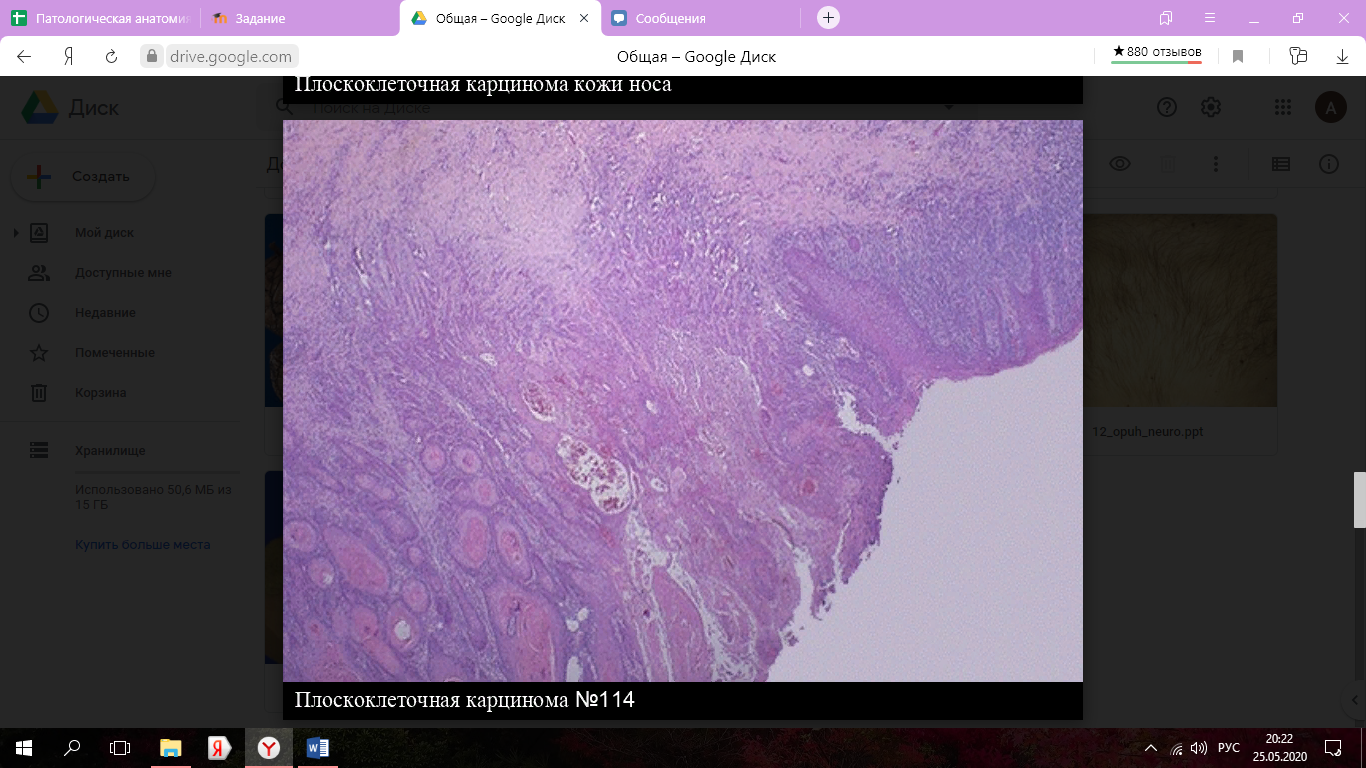Click the Google Drive logo
The height and width of the screenshot is (768, 1366).
click(40, 107)
